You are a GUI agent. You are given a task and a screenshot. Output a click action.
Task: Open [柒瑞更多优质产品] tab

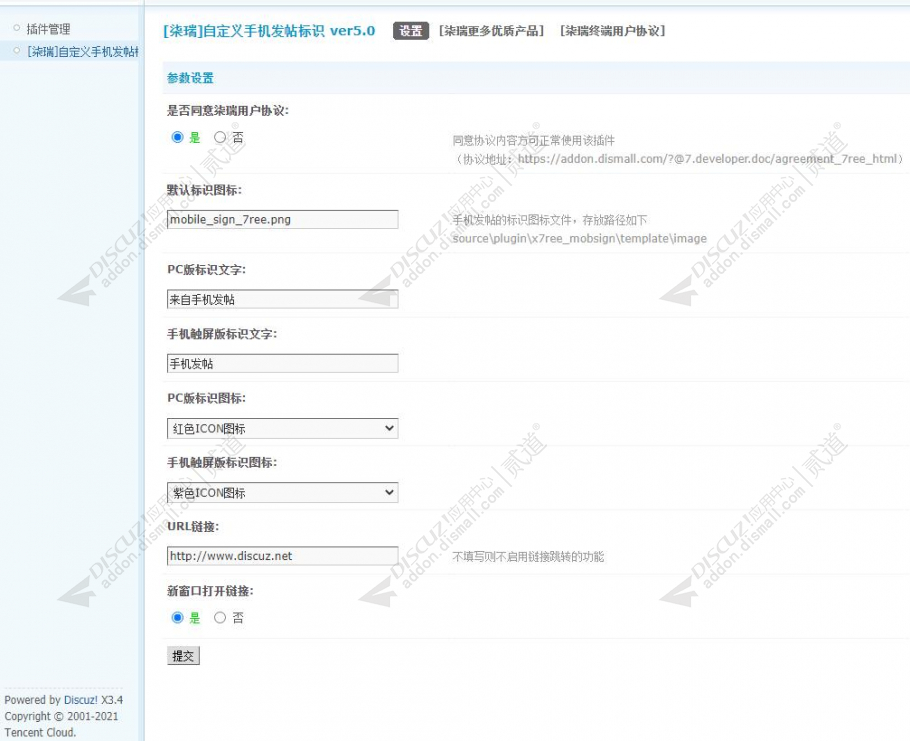point(492,31)
